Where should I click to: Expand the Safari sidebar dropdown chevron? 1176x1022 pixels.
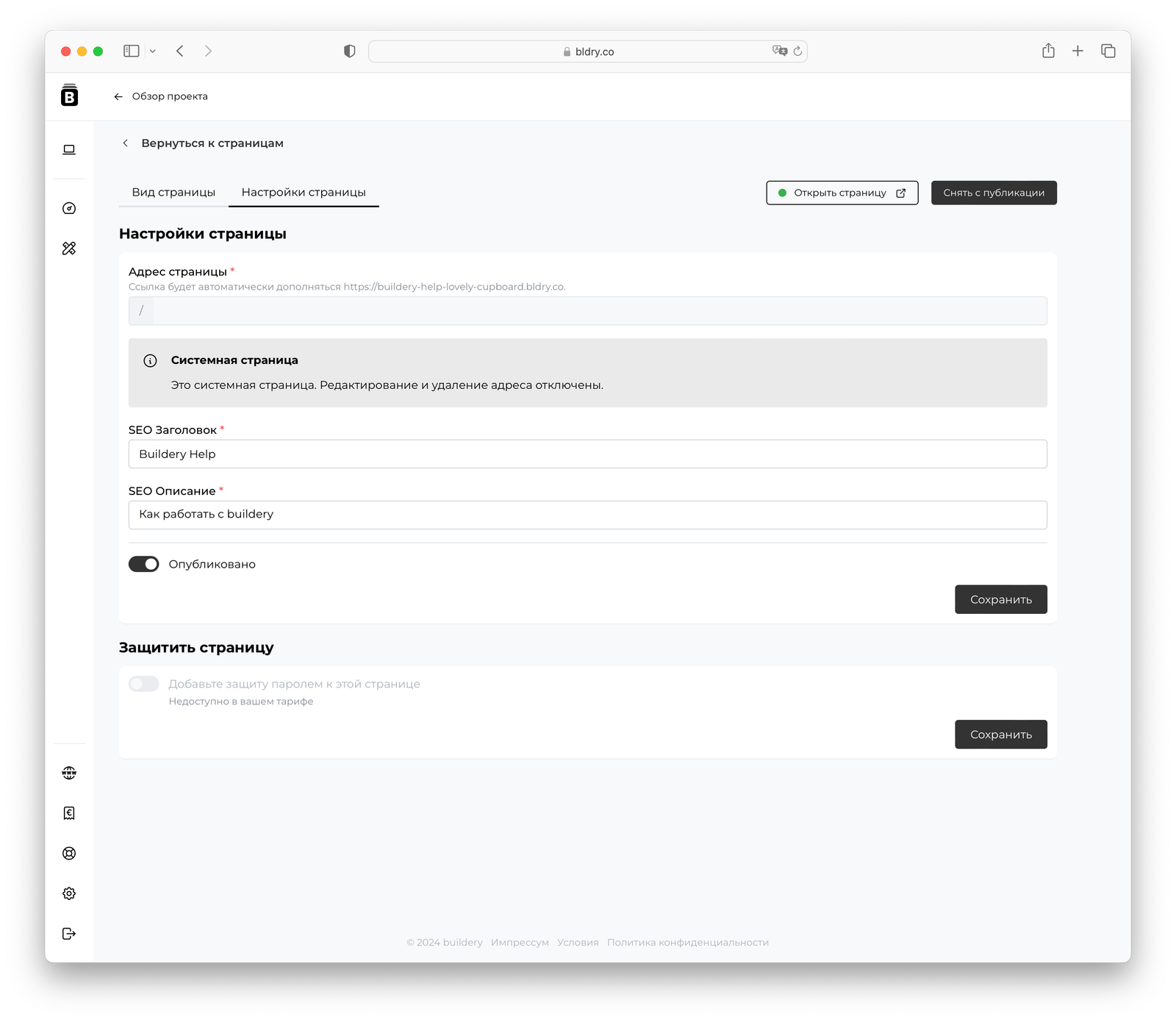coord(153,51)
